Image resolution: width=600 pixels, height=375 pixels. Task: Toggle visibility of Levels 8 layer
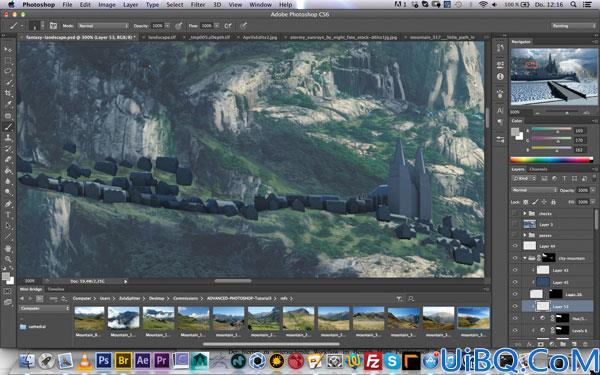click(515, 330)
